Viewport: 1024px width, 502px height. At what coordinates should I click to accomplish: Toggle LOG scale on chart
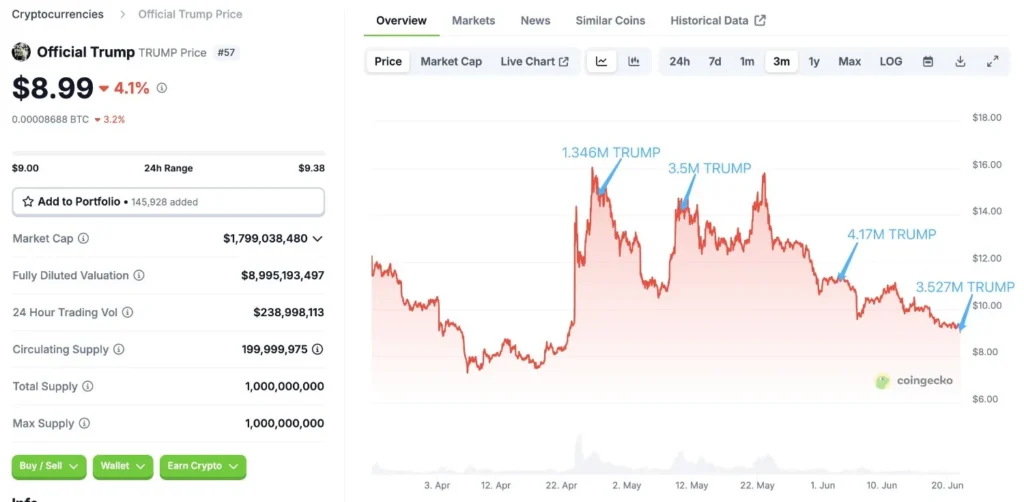[891, 61]
